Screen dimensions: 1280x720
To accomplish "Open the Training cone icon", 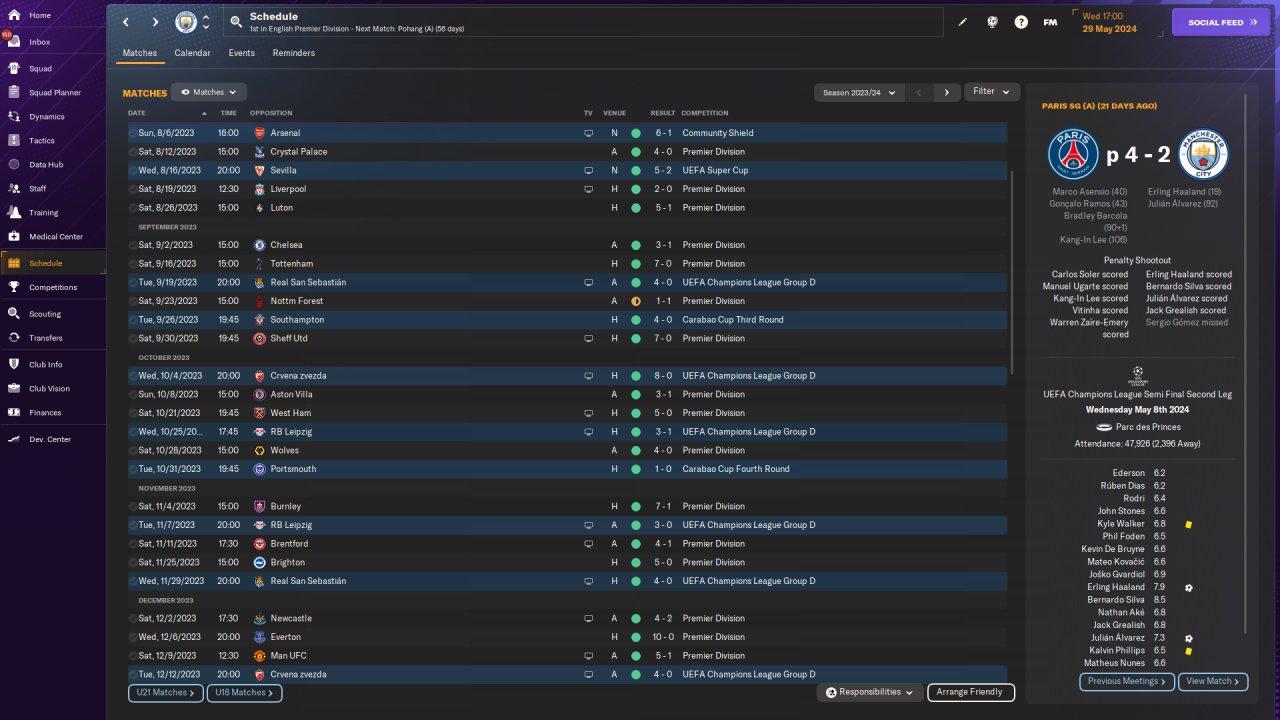I will click(x=14, y=213).
